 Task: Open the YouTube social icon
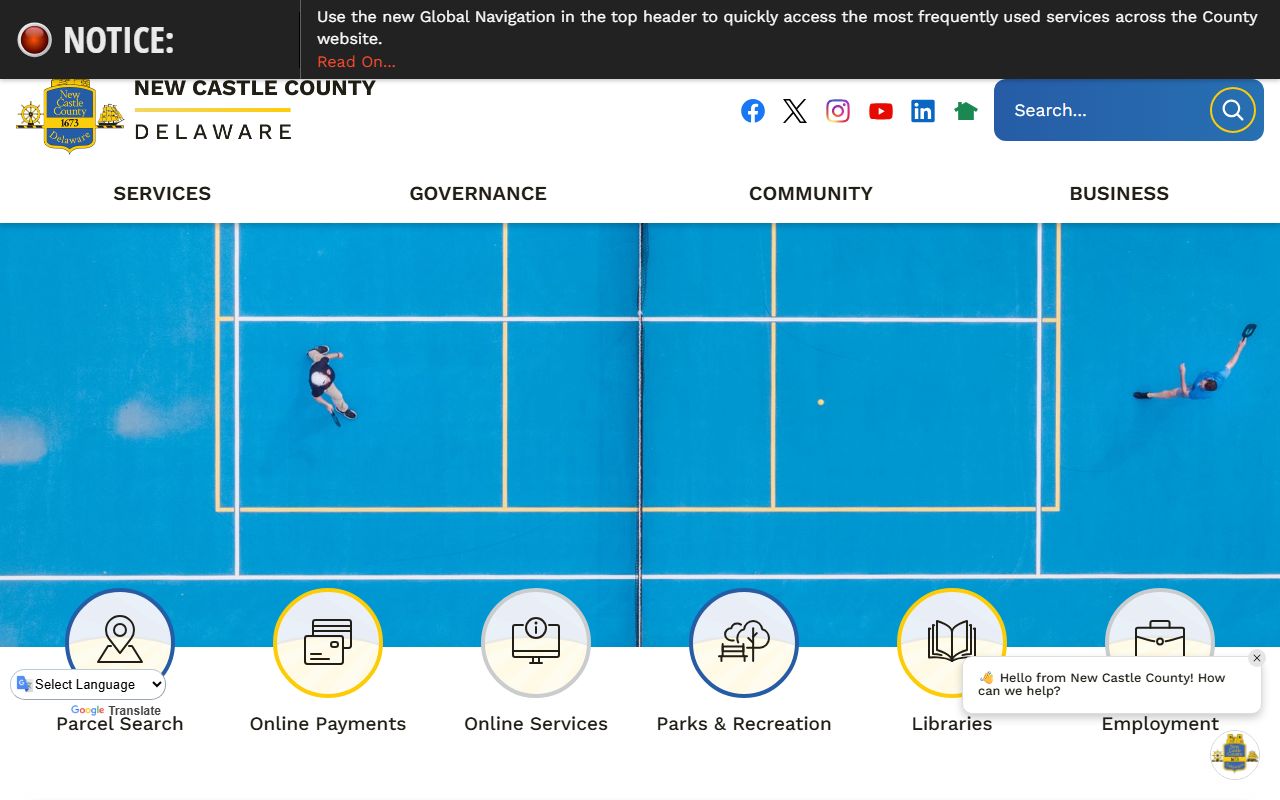pyautogui.click(x=881, y=111)
